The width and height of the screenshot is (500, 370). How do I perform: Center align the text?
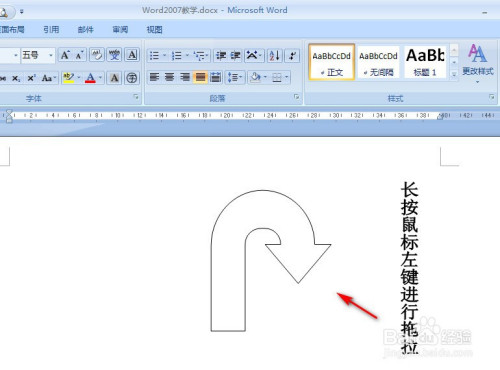click(170, 78)
